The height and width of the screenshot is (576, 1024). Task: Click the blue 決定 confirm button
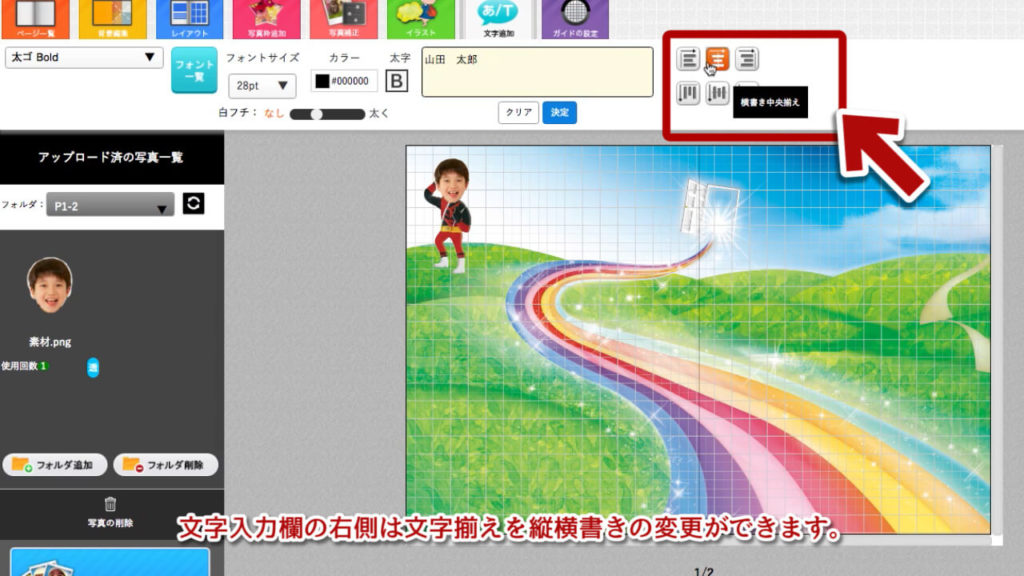(x=560, y=112)
